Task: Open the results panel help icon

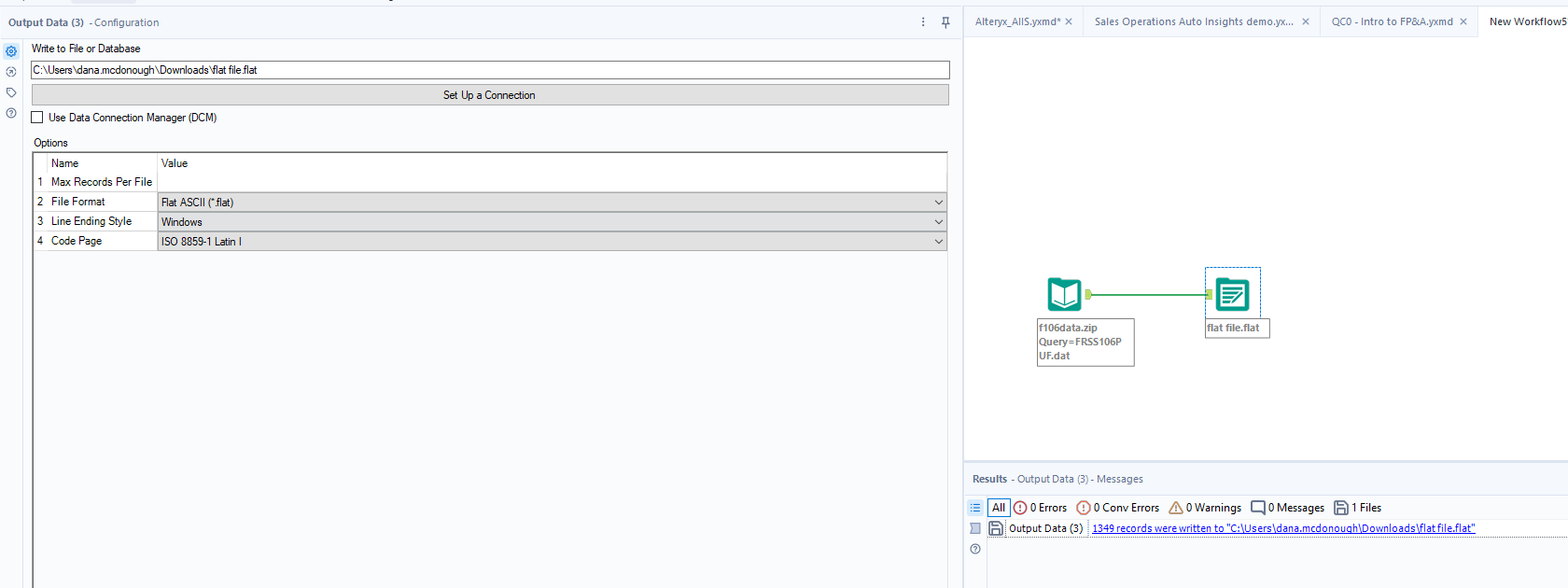Action: click(x=975, y=549)
